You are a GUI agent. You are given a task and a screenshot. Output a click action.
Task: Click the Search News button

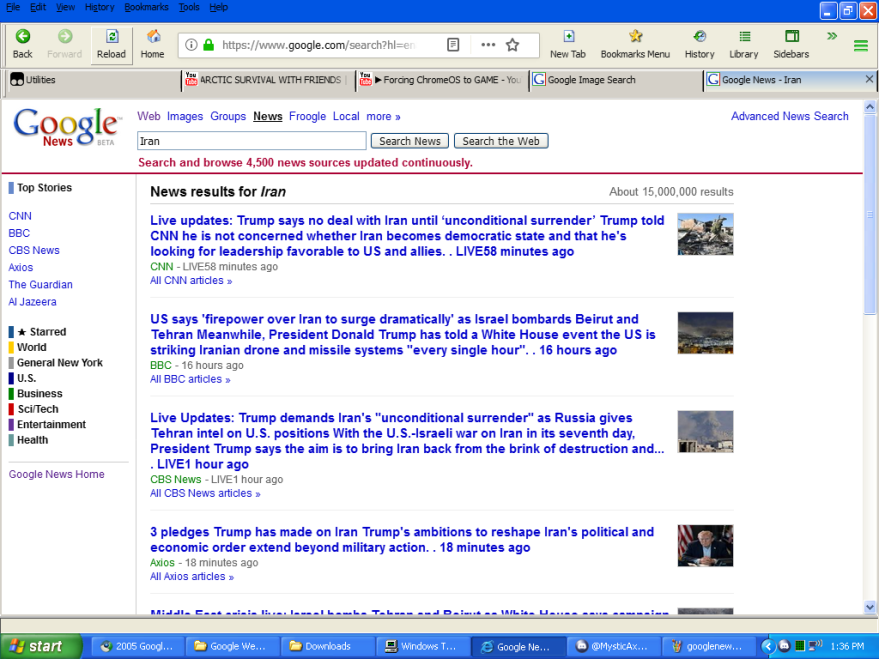410,141
